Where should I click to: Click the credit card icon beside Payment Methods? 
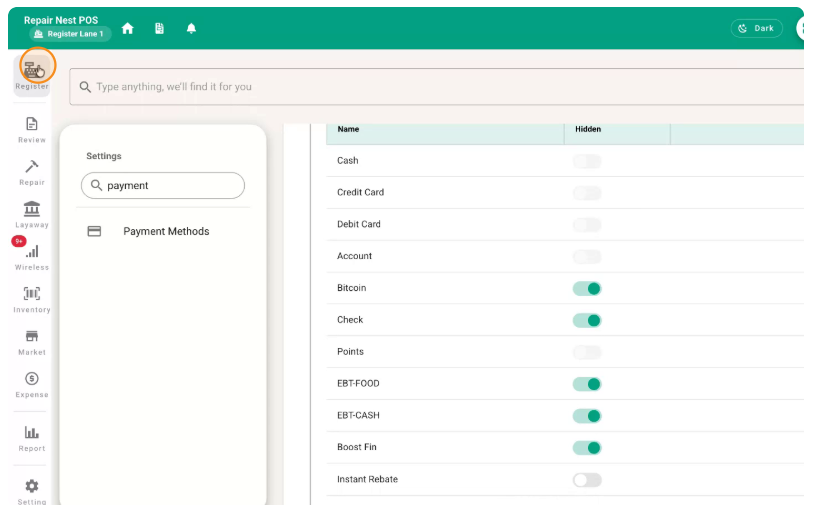click(94, 231)
